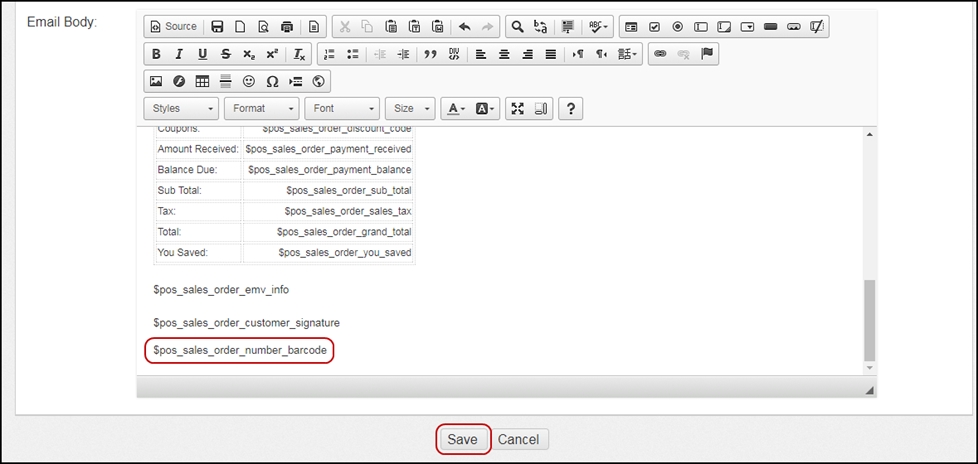Open Text Color picker
978x464 pixels.
(457, 109)
